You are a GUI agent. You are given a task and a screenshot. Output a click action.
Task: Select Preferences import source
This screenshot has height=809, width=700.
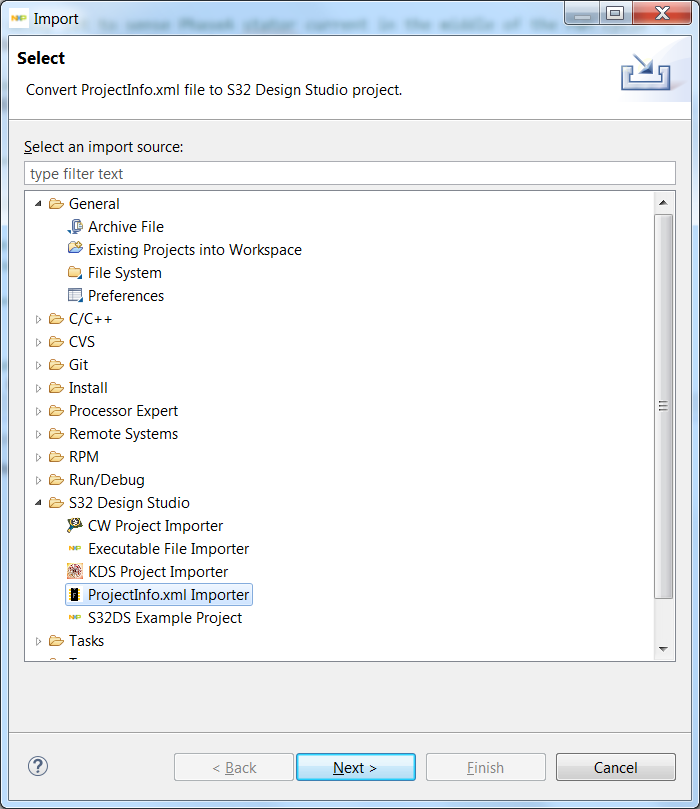tap(126, 296)
